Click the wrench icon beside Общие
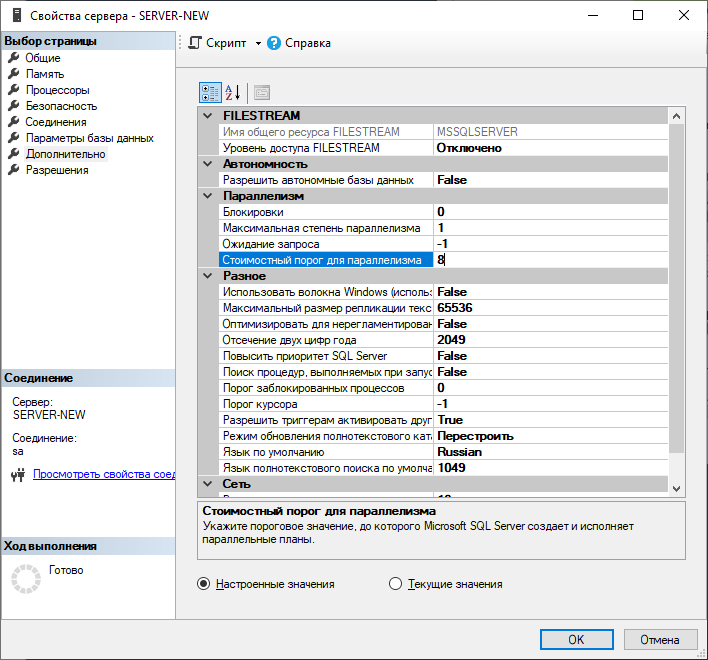Viewport: 708px width, 660px height. coord(14,57)
